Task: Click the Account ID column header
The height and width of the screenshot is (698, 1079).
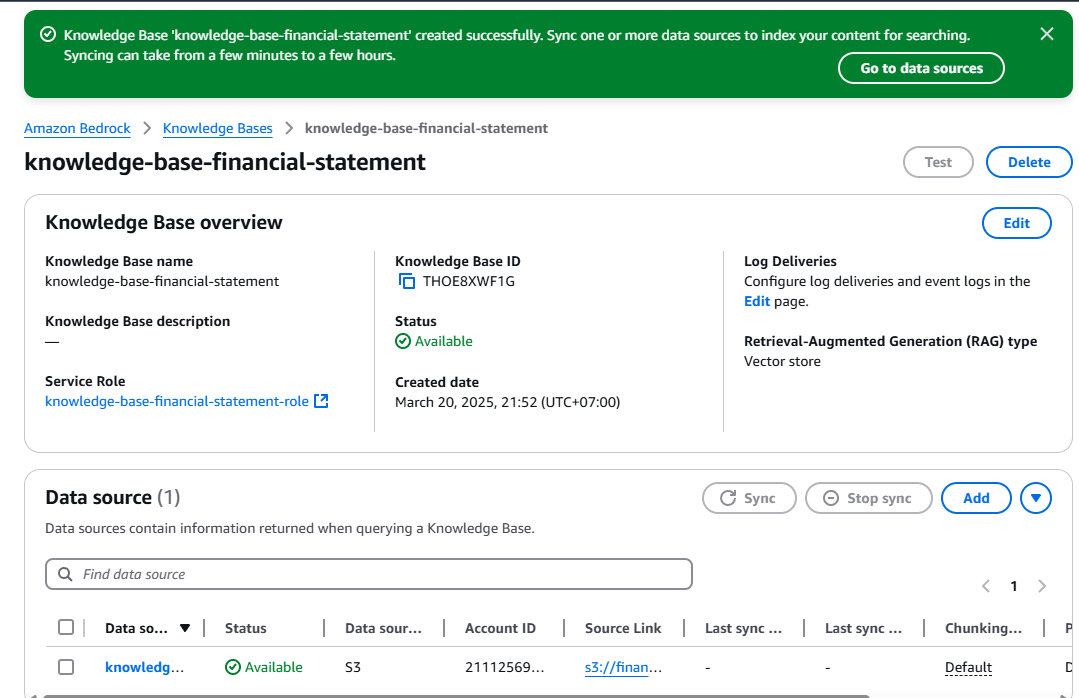Action: (x=500, y=628)
